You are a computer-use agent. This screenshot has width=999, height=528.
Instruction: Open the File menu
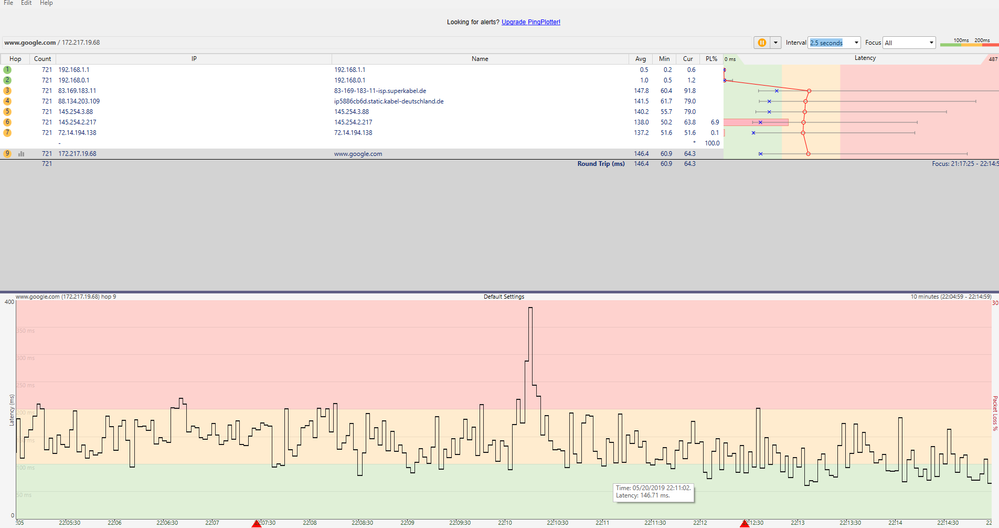[x=8, y=3]
